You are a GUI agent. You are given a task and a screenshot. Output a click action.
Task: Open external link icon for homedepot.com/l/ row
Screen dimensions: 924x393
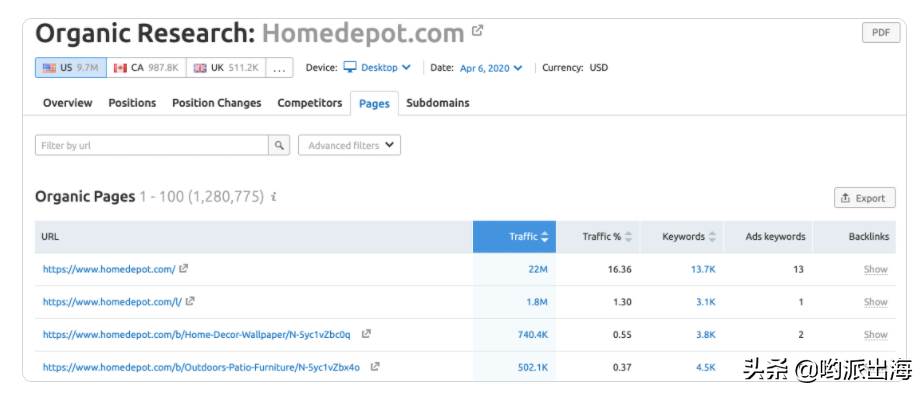point(190,301)
